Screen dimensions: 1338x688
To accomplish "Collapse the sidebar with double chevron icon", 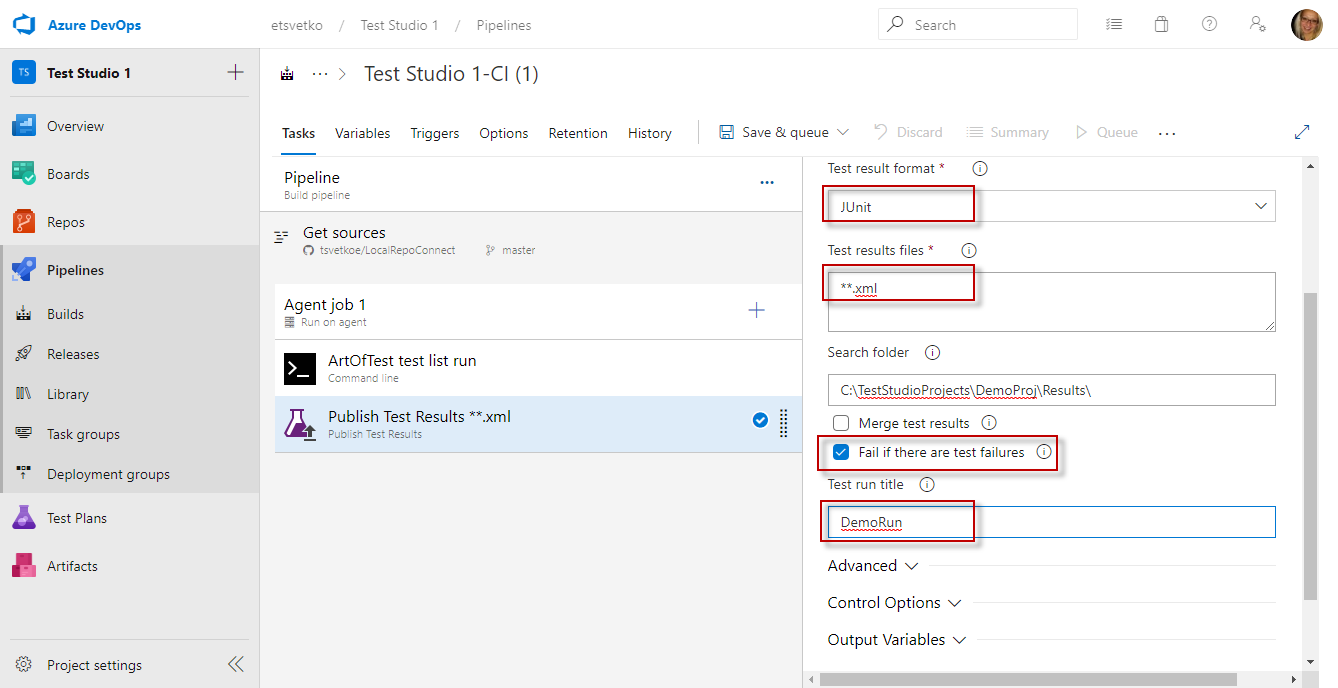I will tap(235, 664).
